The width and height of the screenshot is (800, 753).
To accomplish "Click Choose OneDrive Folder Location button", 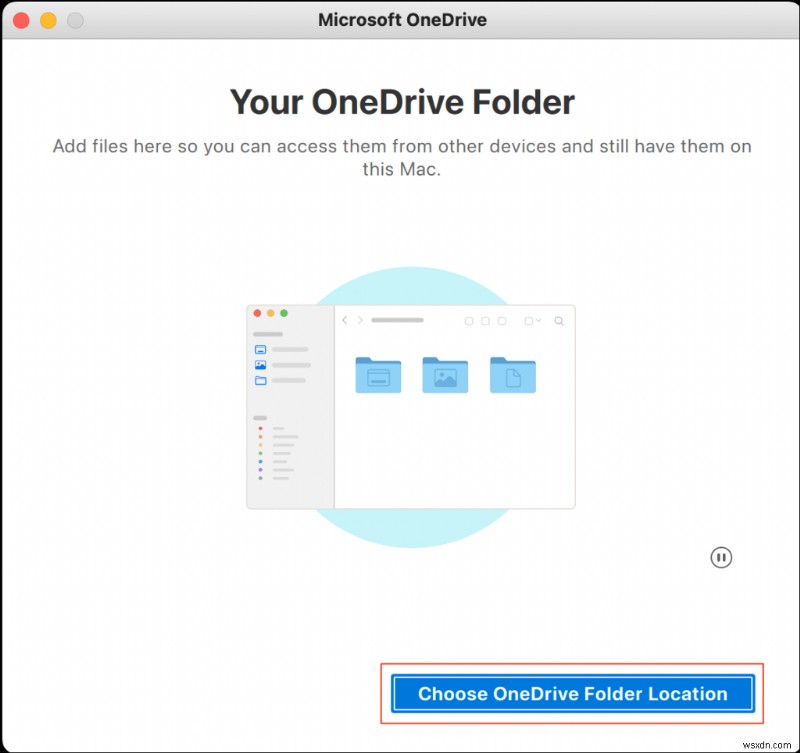I will [572, 694].
